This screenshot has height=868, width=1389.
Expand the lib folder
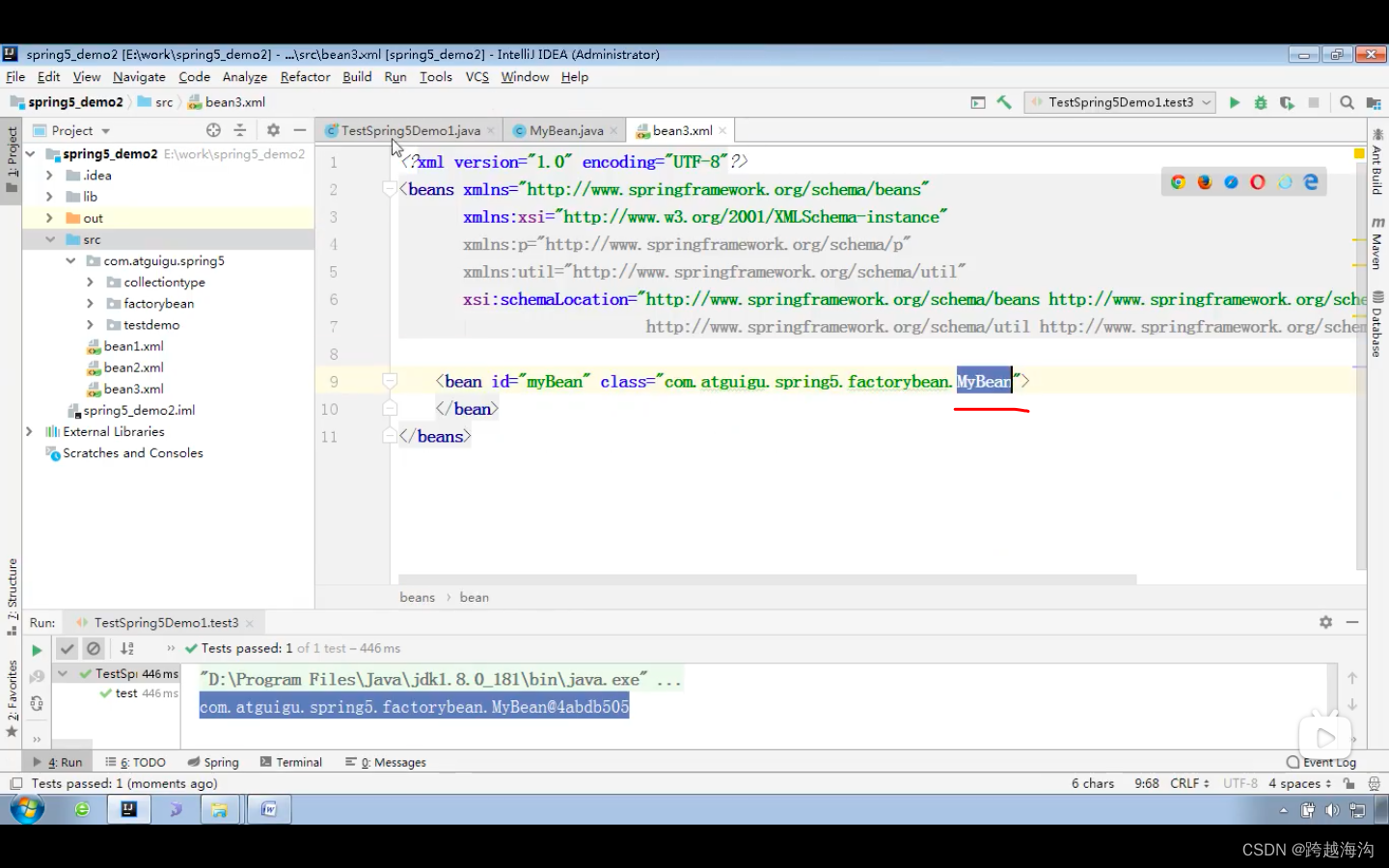point(49,197)
